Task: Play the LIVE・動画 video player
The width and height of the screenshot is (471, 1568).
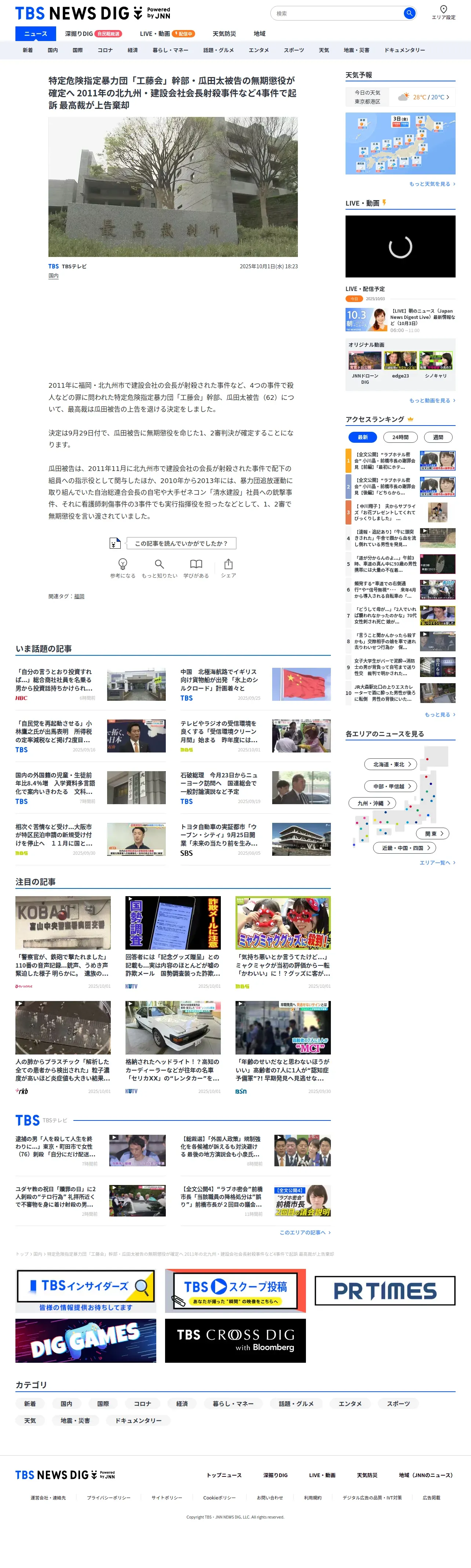Action: 400,247
